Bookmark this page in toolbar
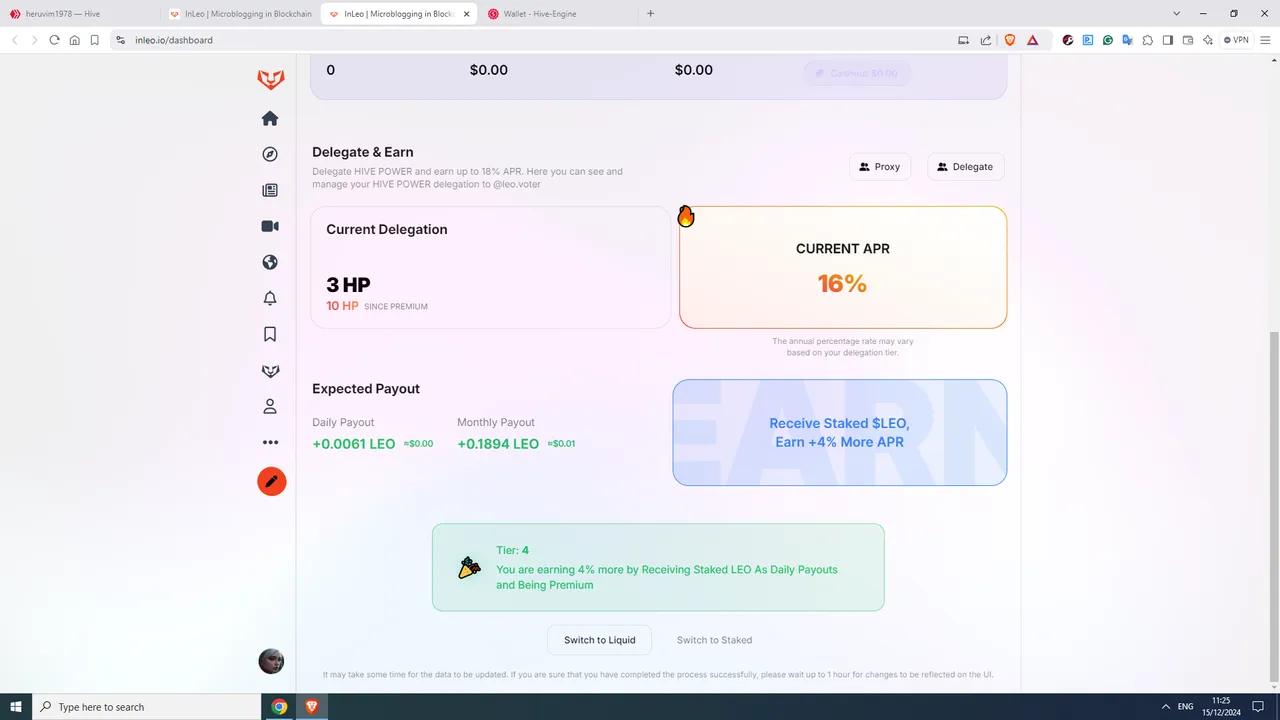 click(x=94, y=40)
